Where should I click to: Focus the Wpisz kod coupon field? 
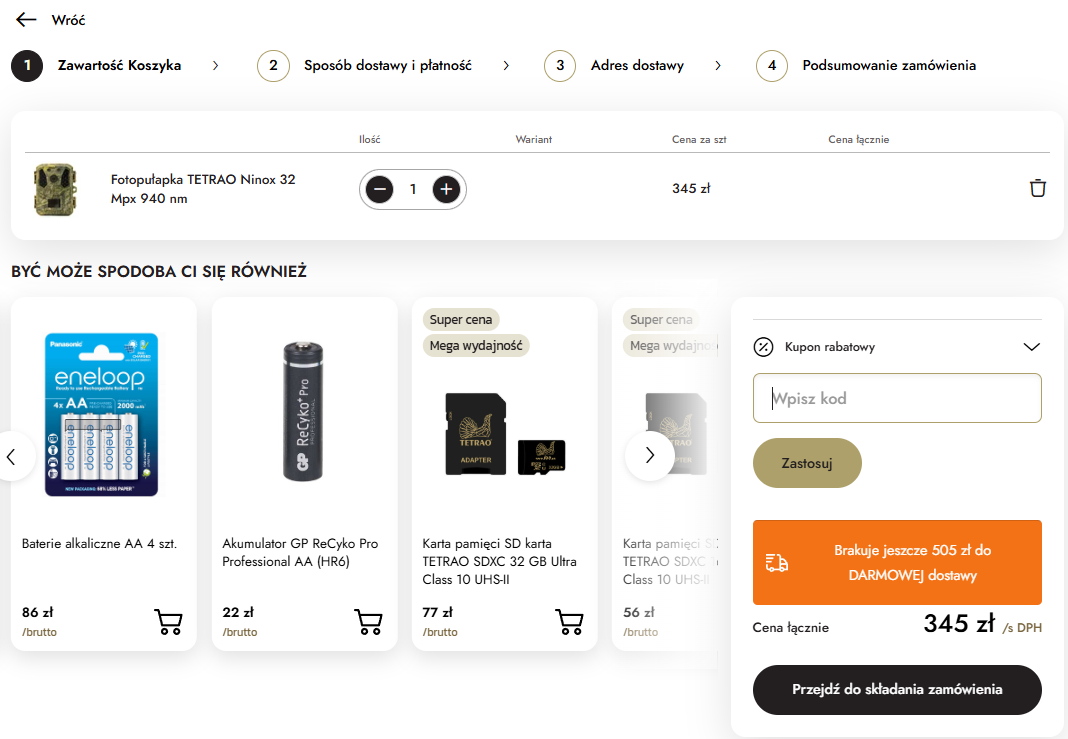[x=897, y=398]
